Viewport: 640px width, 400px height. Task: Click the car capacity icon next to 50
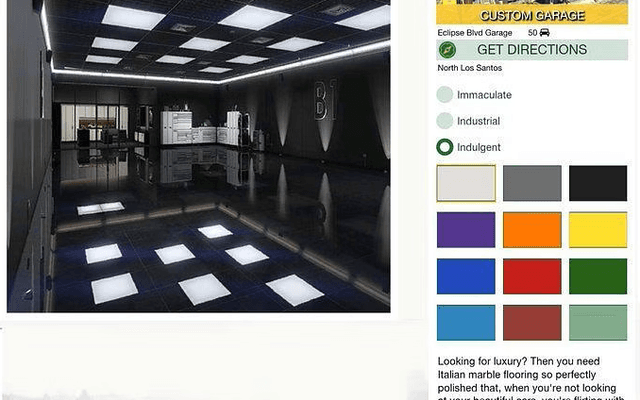[544, 33]
